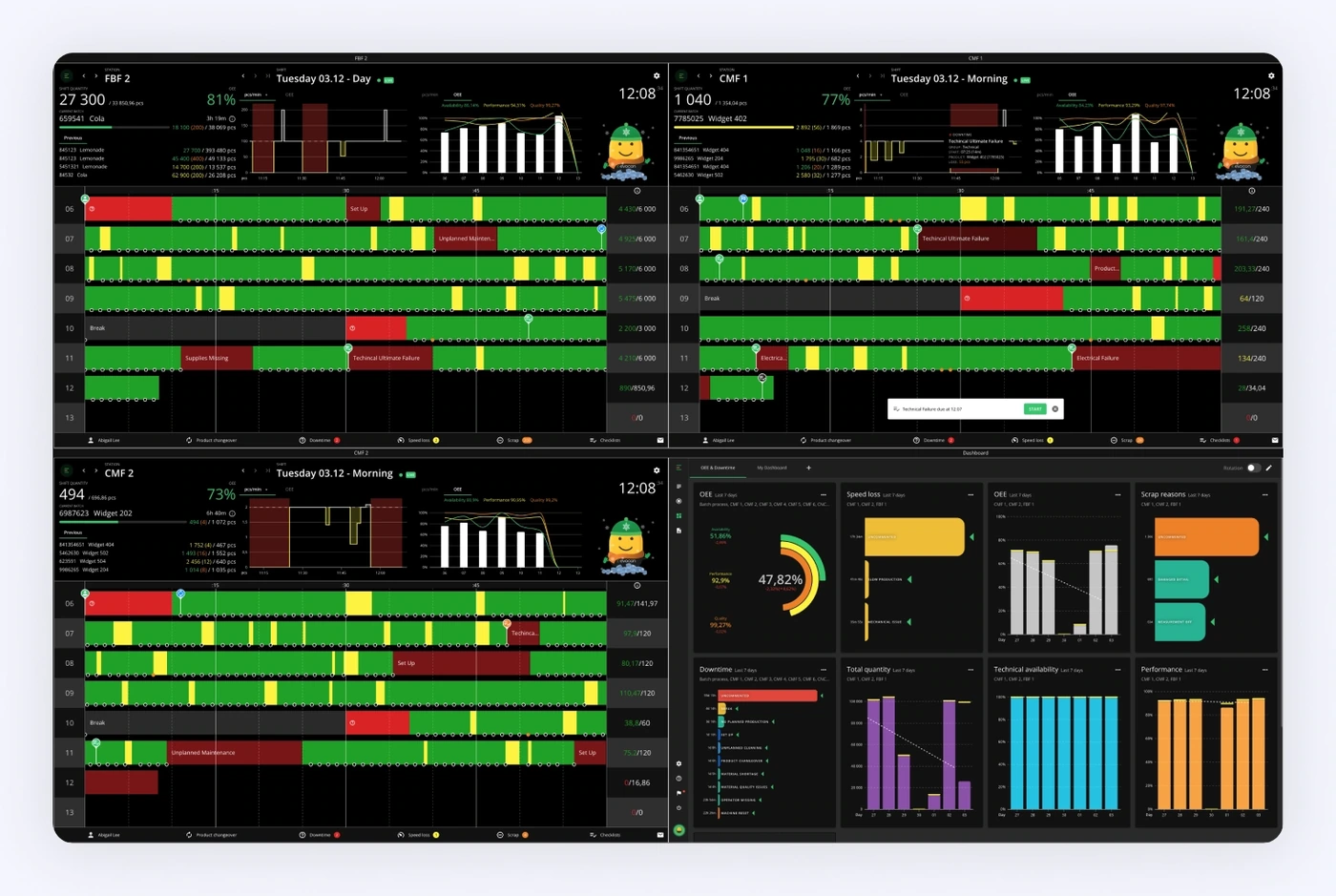Select Uncommented bar in Speed loss widget

915,536
